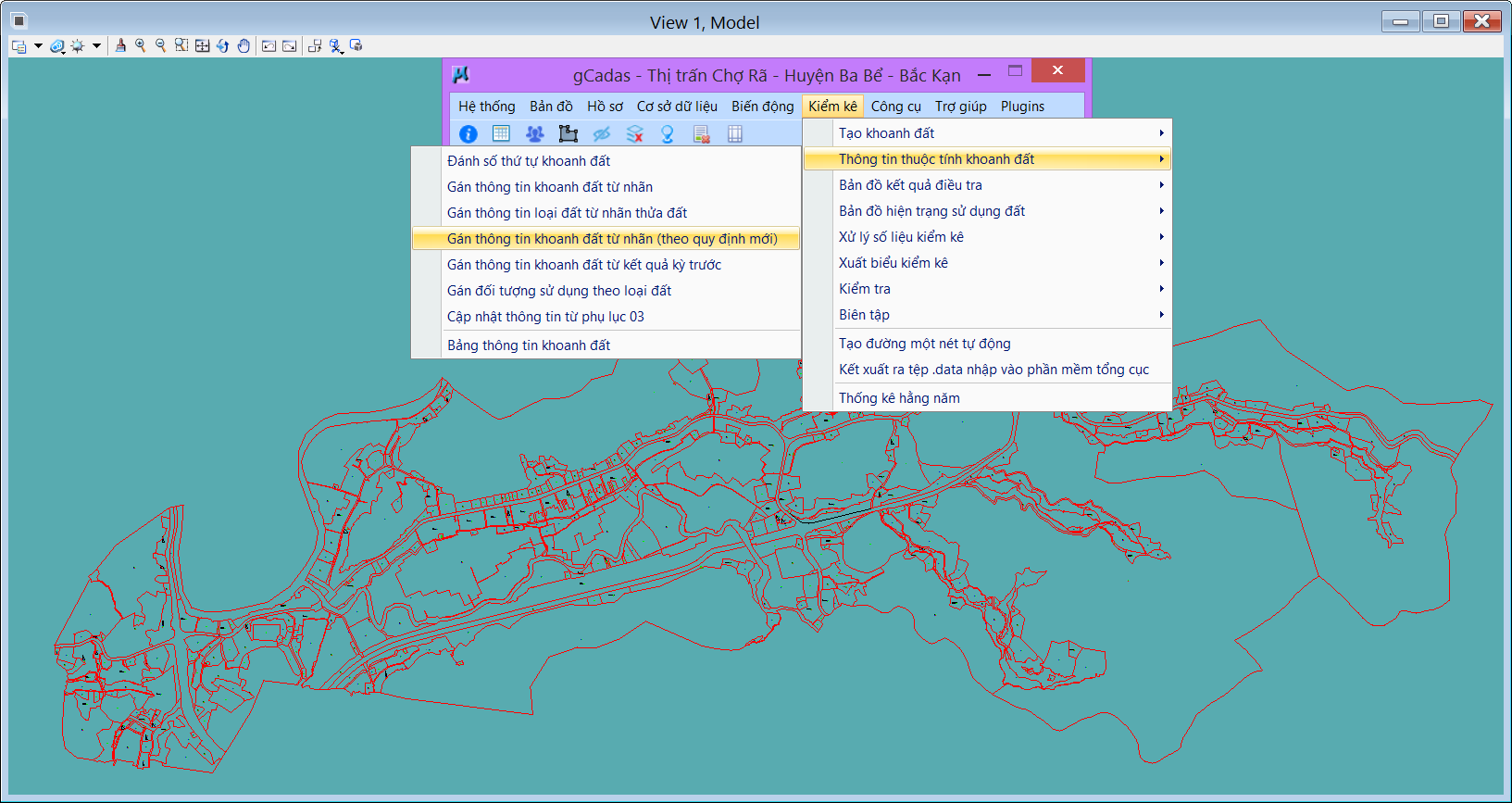Open the Công cụ menu
The image size is (1512, 803).
click(x=895, y=107)
